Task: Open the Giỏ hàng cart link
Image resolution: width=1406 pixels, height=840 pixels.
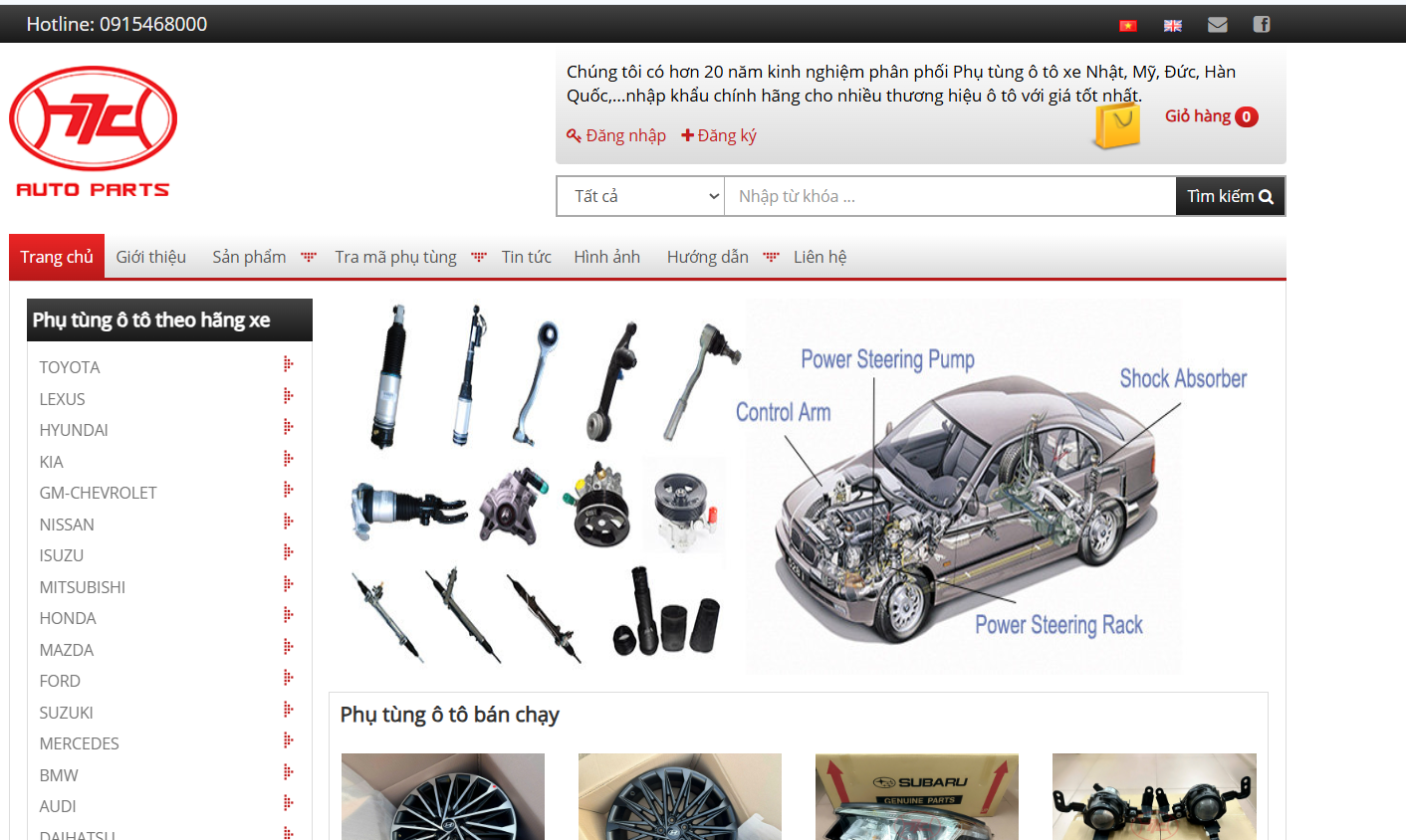Action: (x=1198, y=116)
